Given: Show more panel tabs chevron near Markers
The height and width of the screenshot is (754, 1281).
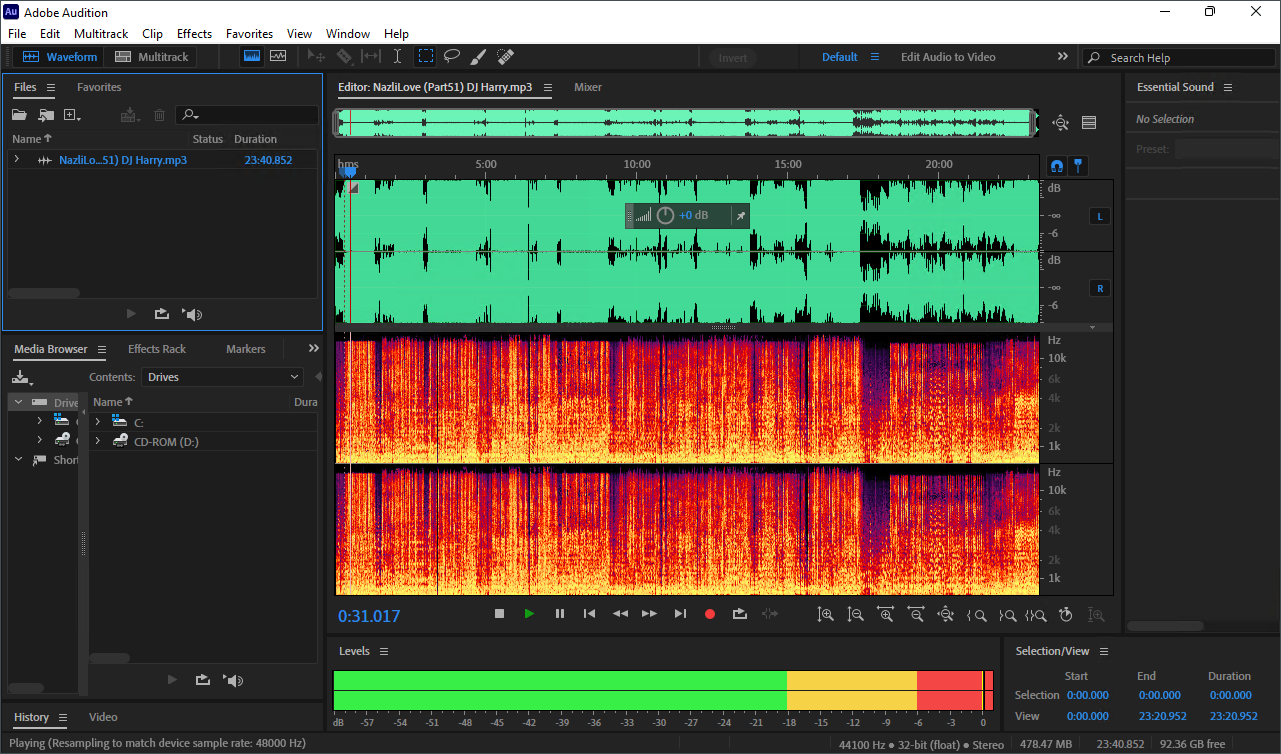Looking at the screenshot, I should tap(313, 348).
